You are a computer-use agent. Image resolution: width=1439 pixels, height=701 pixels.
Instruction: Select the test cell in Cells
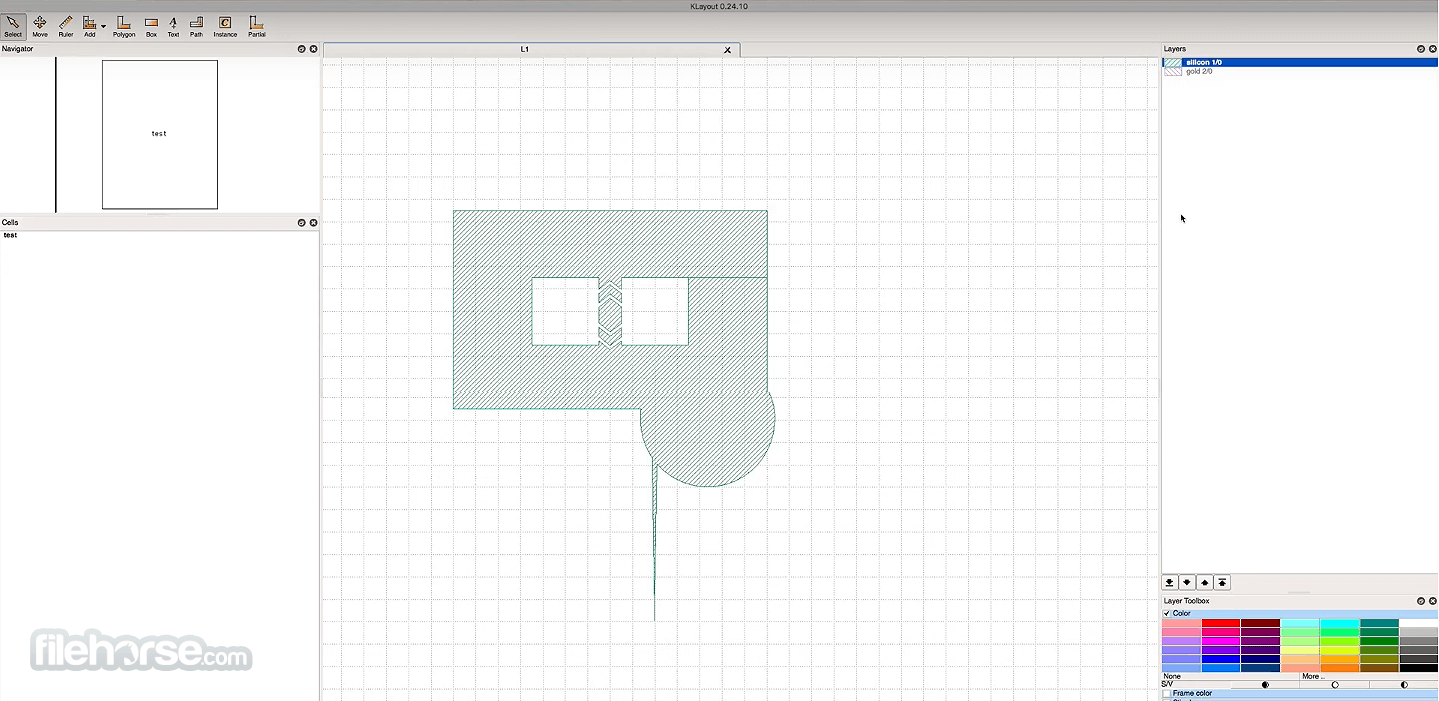tap(10, 235)
